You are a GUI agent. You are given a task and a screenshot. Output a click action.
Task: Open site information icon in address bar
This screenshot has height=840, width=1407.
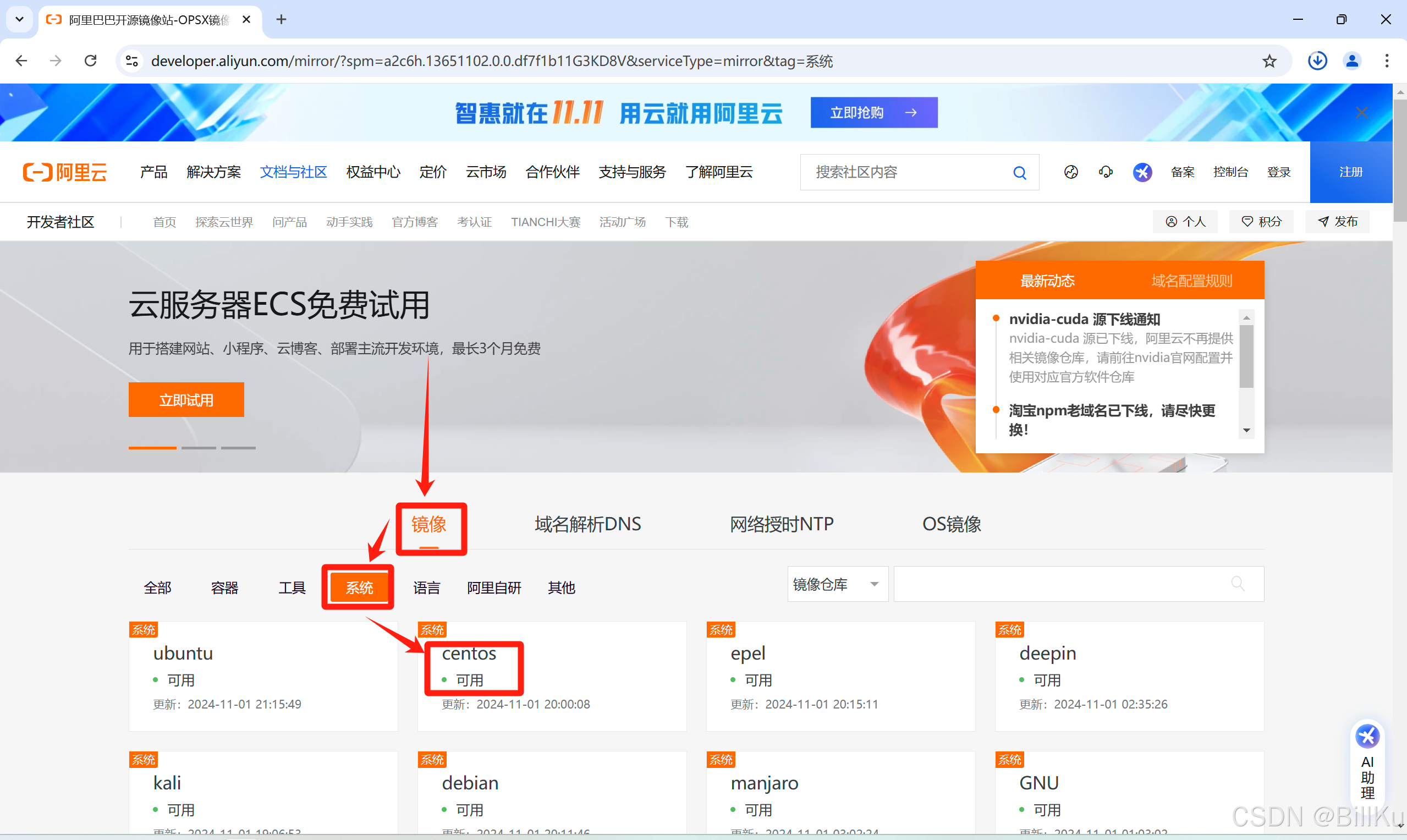tap(132, 61)
